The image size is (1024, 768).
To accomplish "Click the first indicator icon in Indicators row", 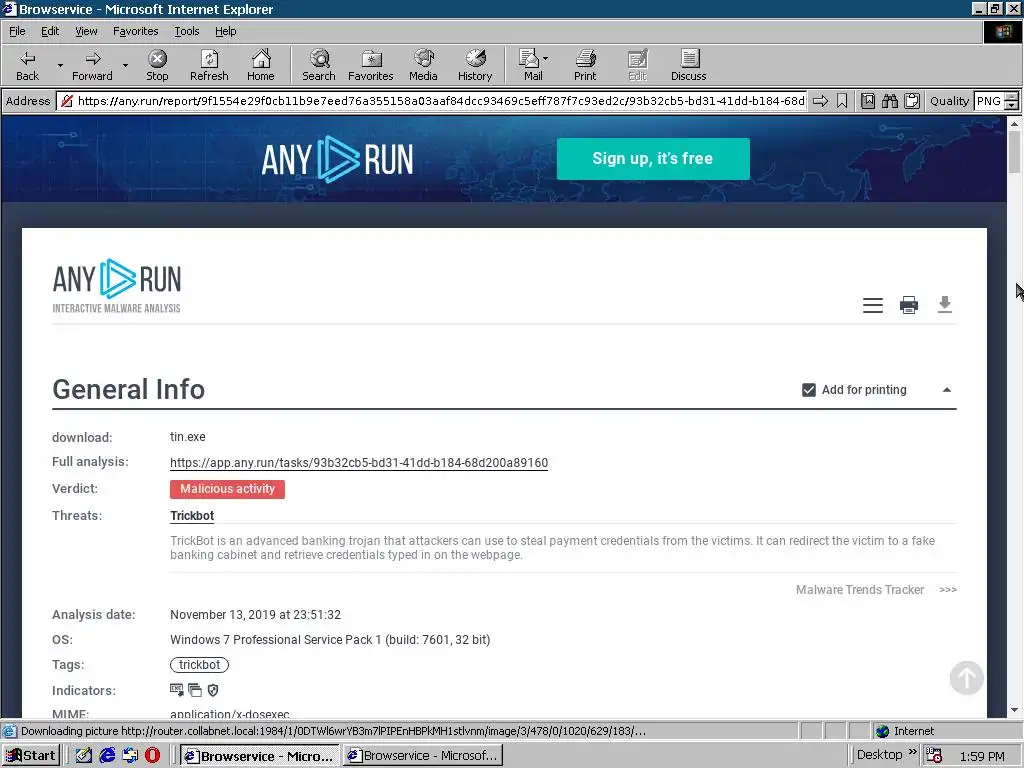I will click(176, 690).
